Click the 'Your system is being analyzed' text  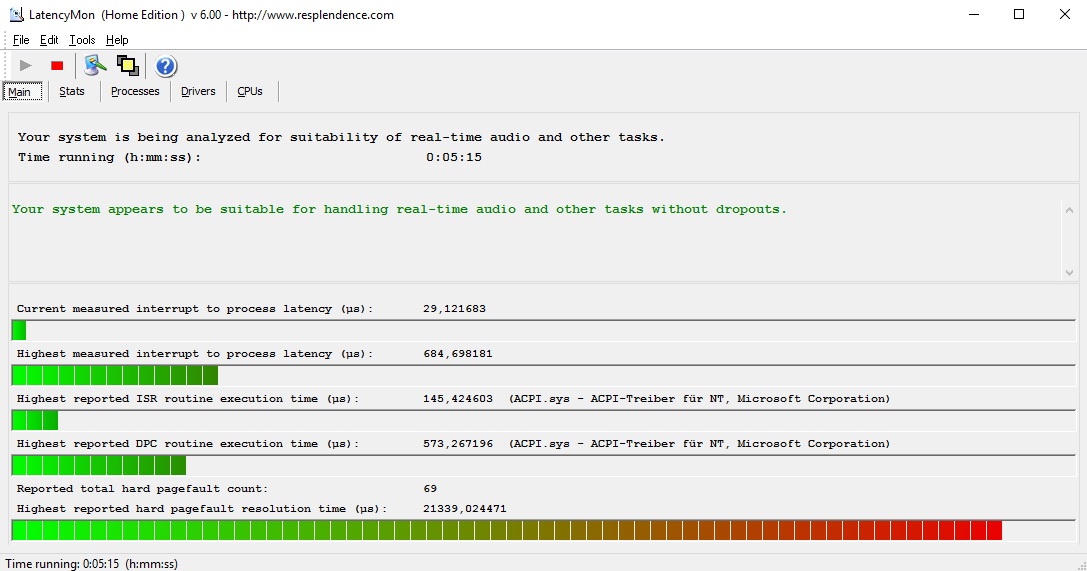pyautogui.click(x=341, y=137)
